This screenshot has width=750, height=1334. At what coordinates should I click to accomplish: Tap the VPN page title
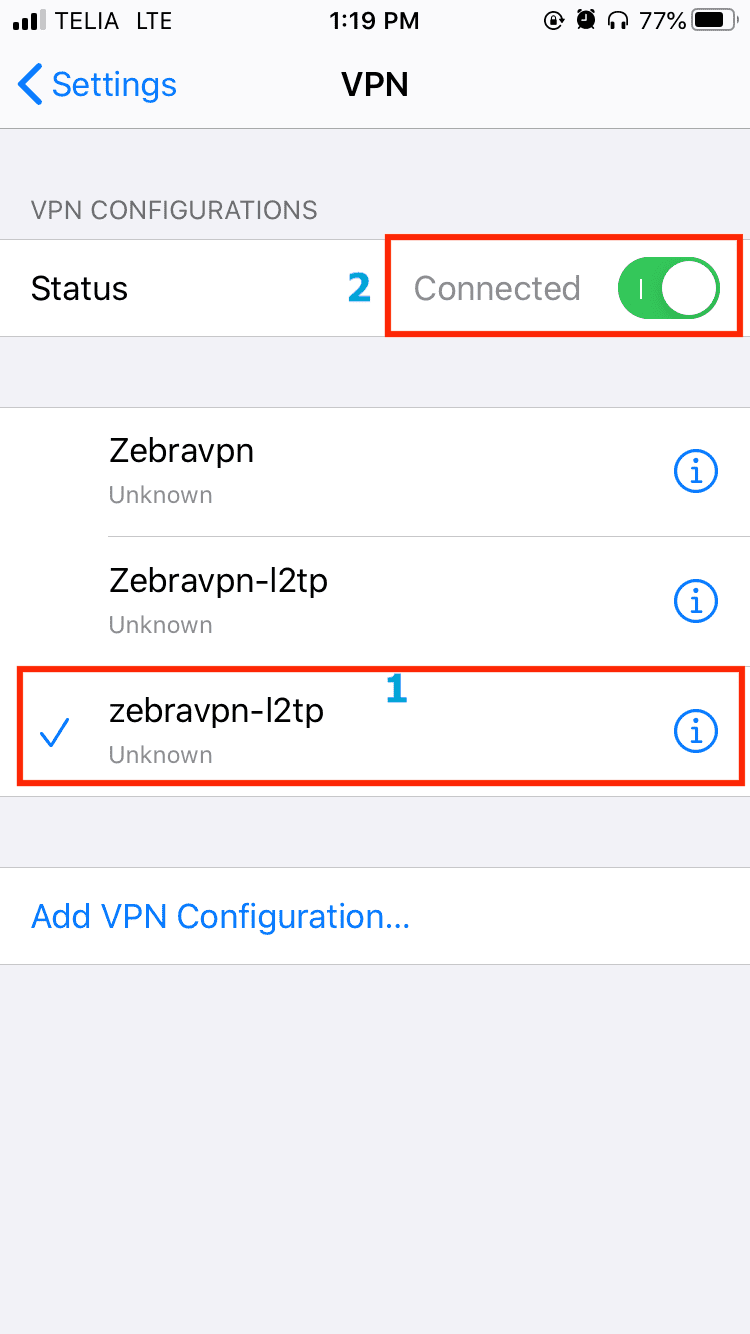[375, 85]
